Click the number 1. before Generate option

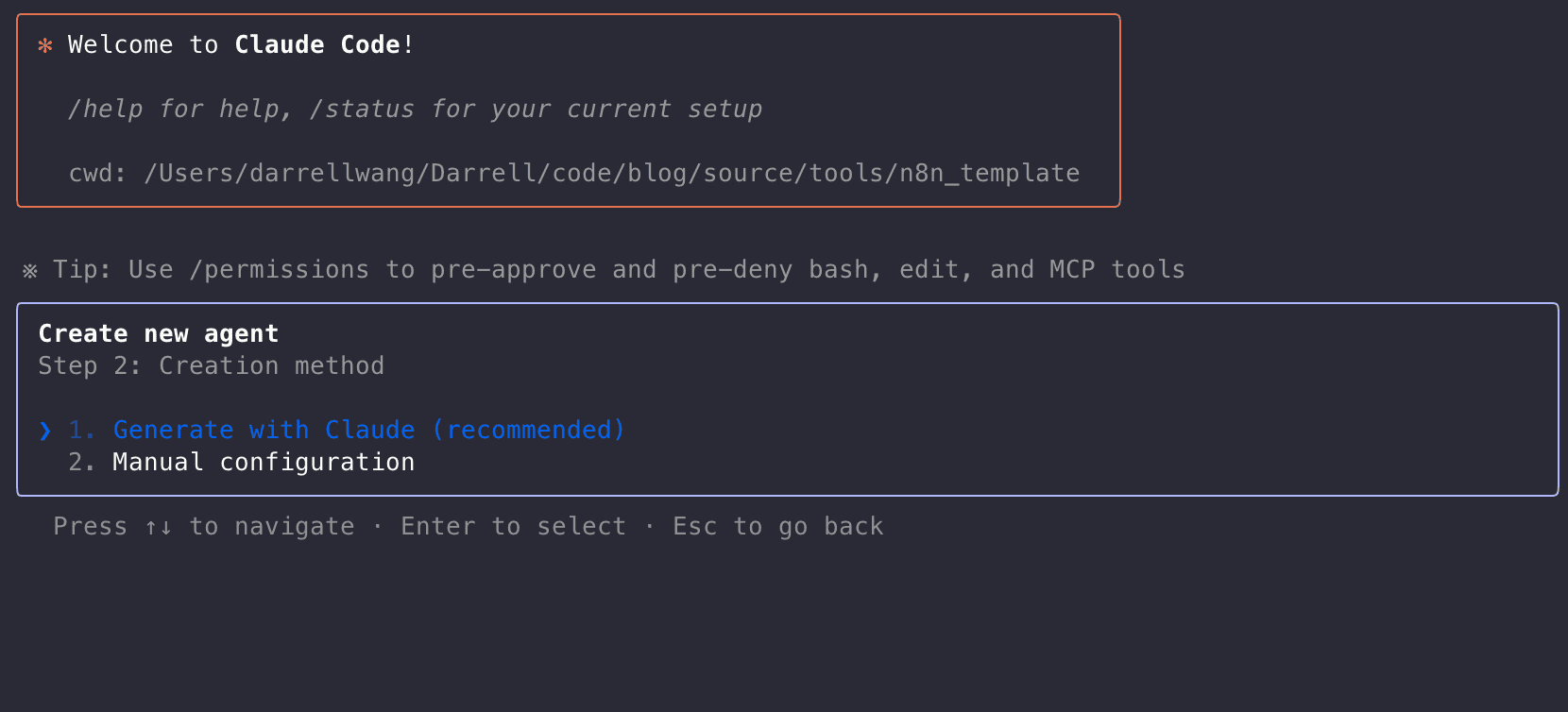click(x=82, y=431)
